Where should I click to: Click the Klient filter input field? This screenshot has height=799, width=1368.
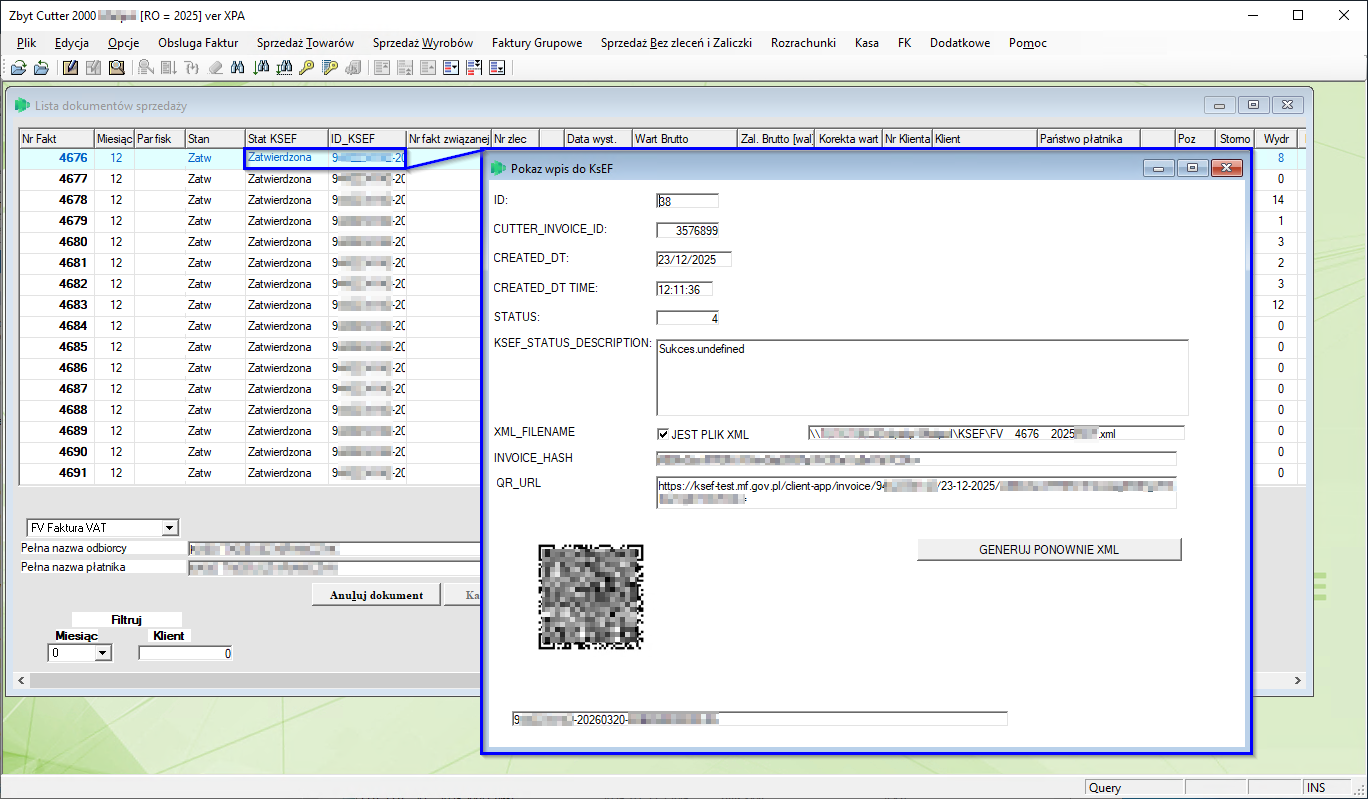(x=186, y=653)
